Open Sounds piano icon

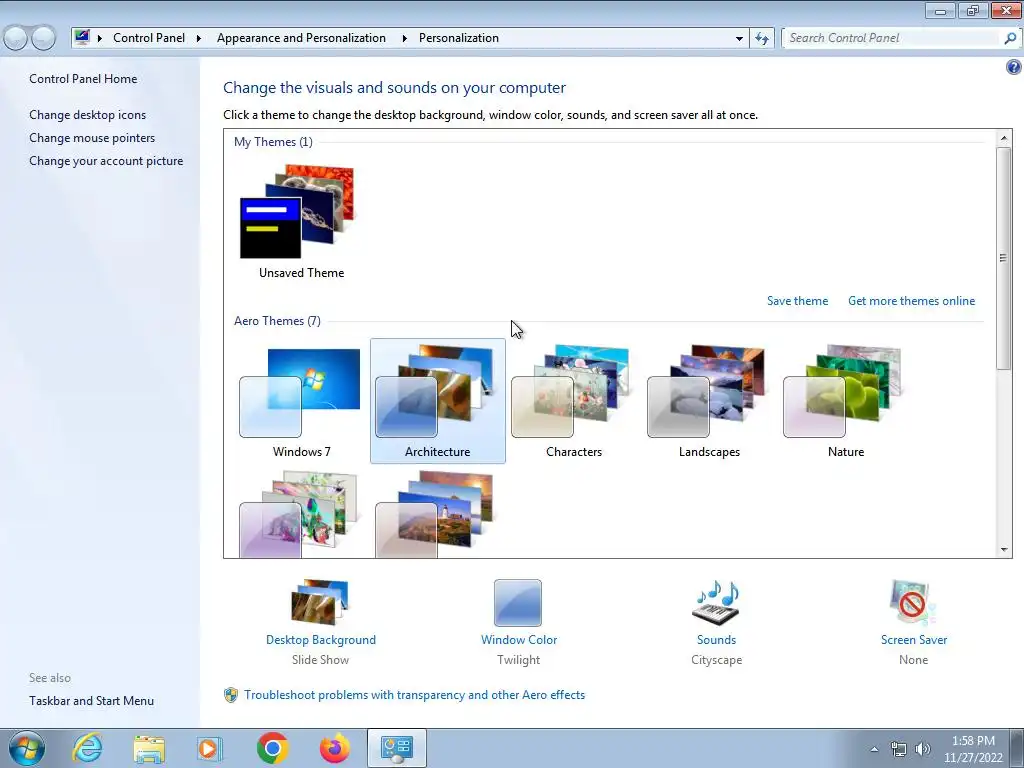tap(716, 602)
